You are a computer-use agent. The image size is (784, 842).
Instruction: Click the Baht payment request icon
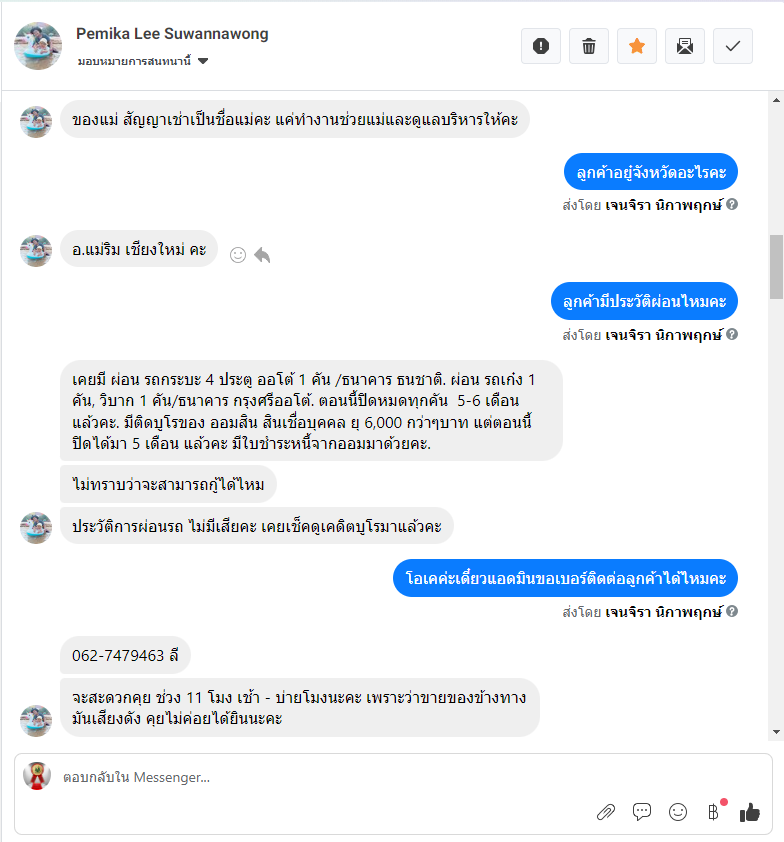click(714, 812)
